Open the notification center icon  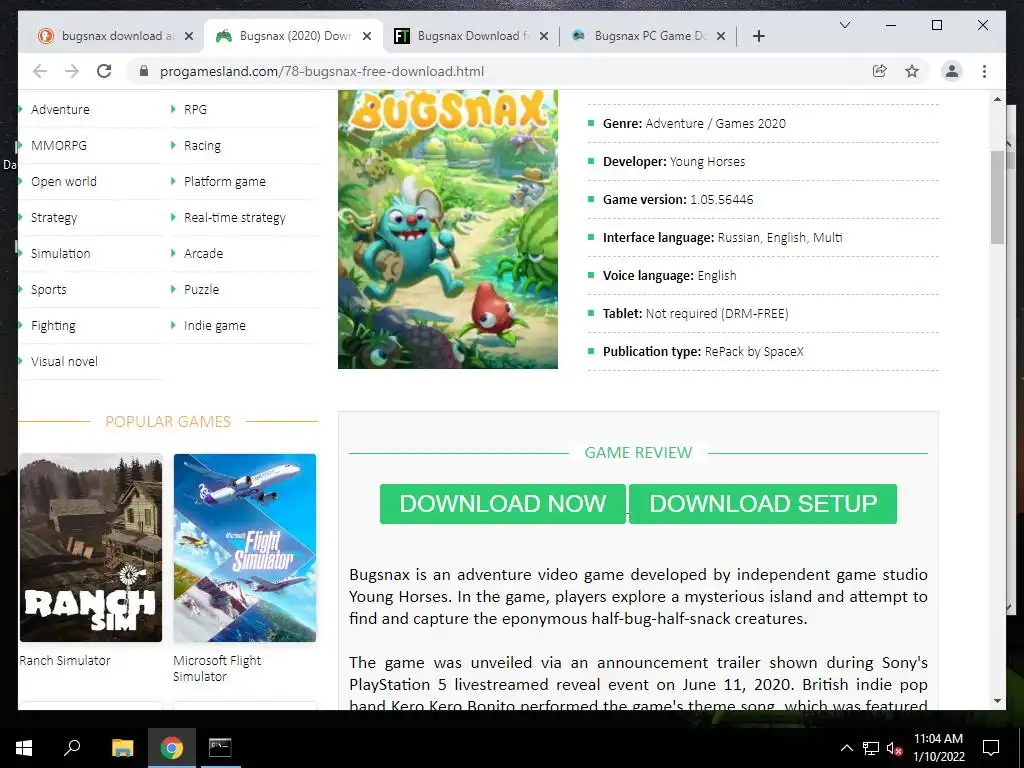(x=991, y=748)
